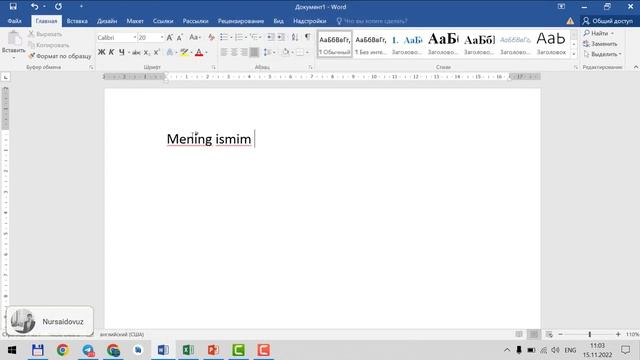Apply the Обычный style
Viewport: 640px width, 360px height.
[x=335, y=44]
